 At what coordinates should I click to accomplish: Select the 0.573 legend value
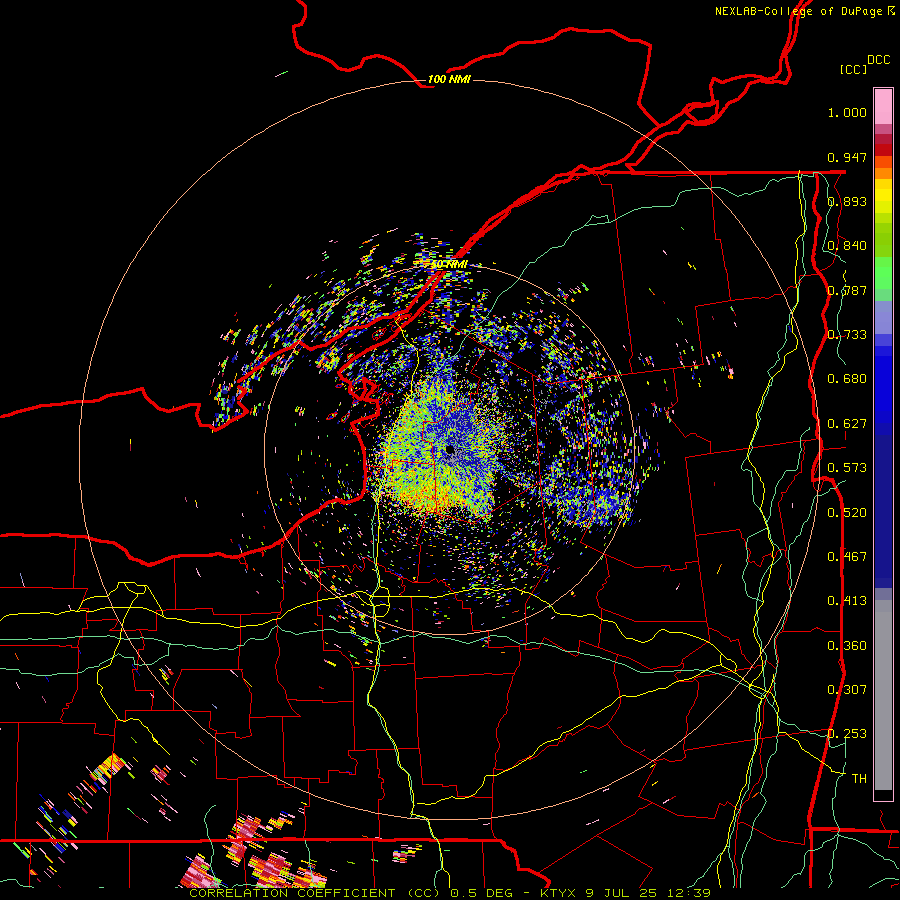tap(847, 468)
